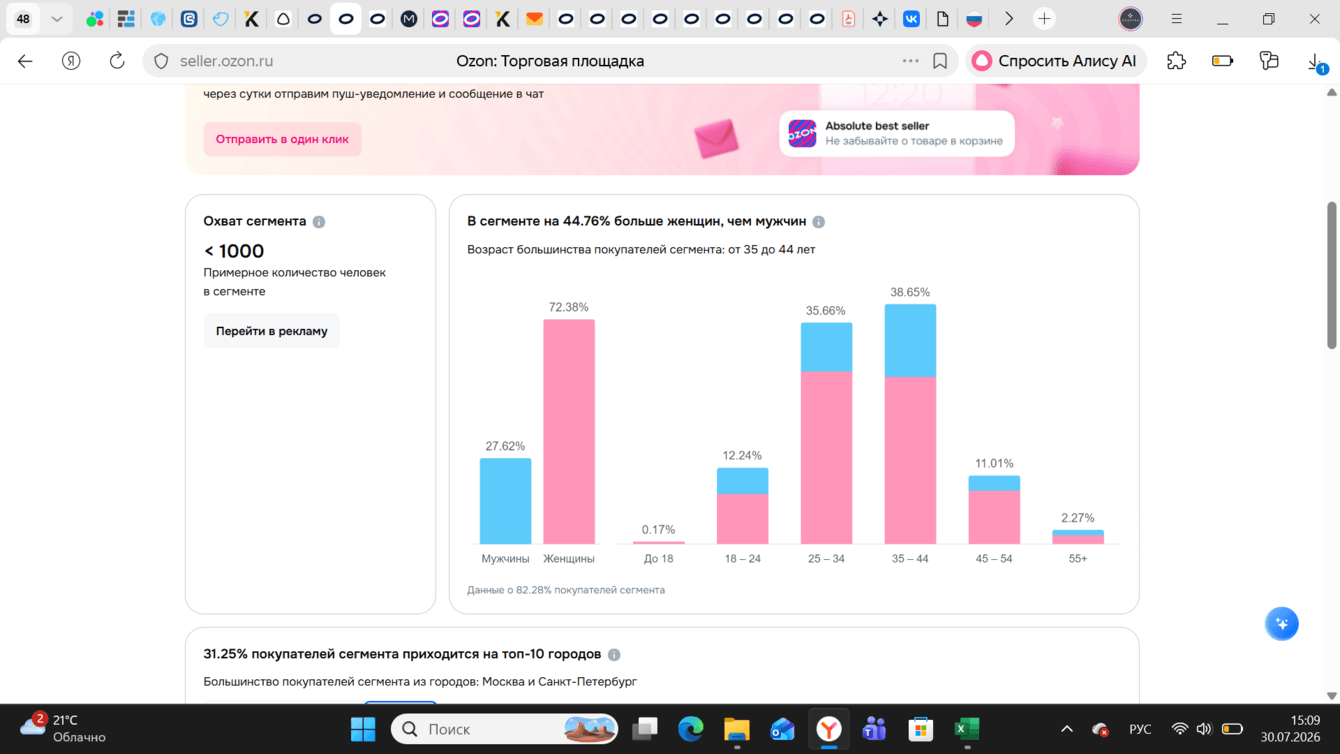Open the weather widget showing 21°C
1340x754 pixels.
pyautogui.click(x=62, y=728)
